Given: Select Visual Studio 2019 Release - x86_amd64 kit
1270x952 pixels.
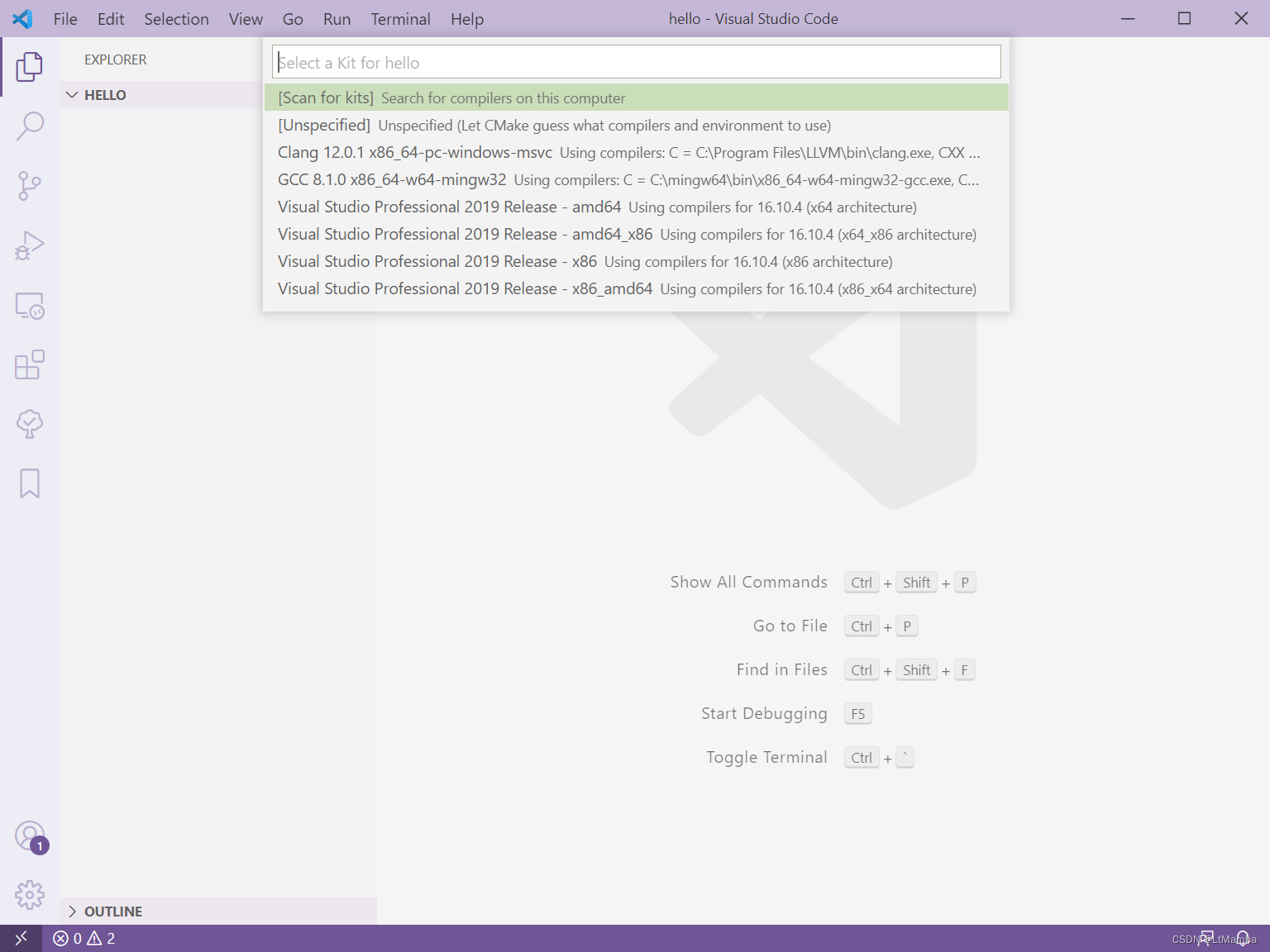Looking at the screenshot, I should (637, 288).
